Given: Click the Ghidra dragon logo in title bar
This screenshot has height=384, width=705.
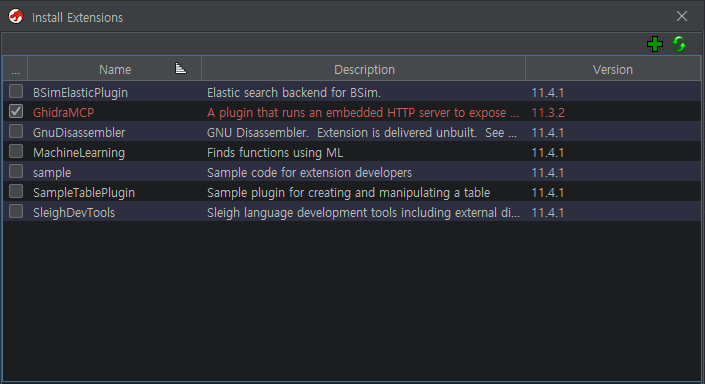Looking at the screenshot, I should pos(16,17).
